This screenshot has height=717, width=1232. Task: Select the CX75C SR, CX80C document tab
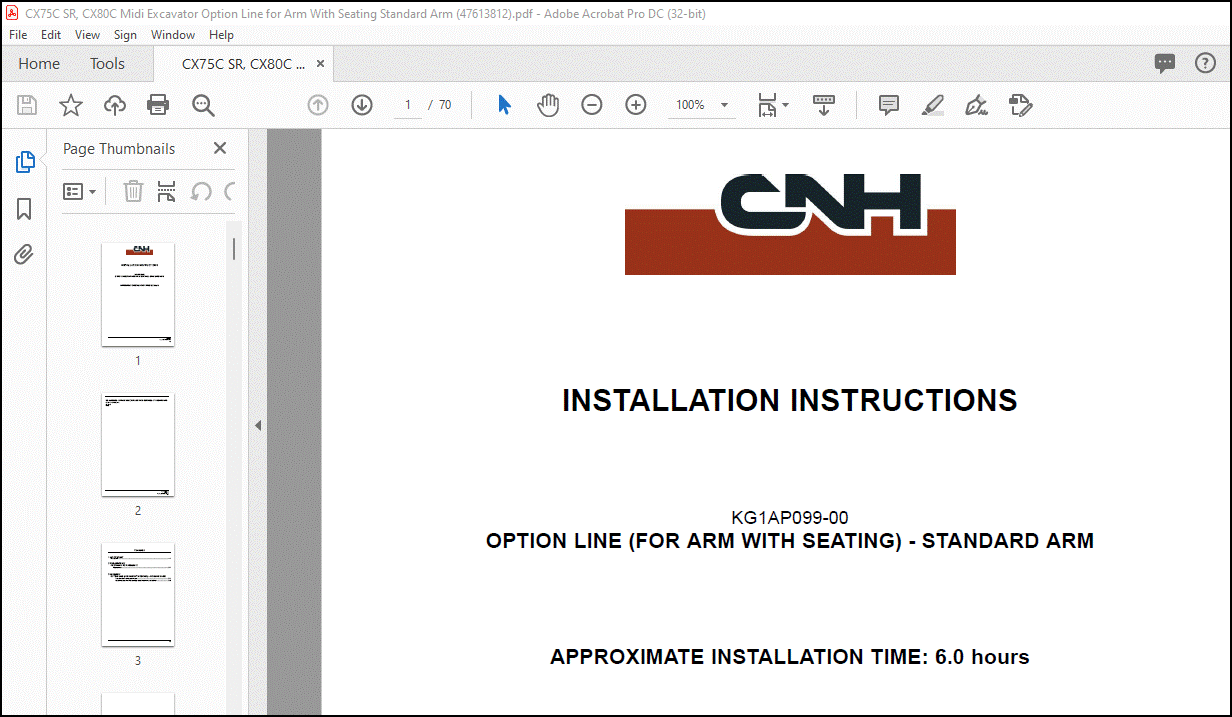tap(243, 63)
